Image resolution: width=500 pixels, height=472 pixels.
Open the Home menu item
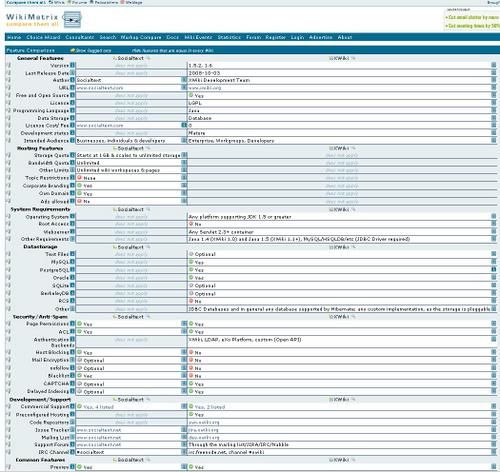click(14, 37)
